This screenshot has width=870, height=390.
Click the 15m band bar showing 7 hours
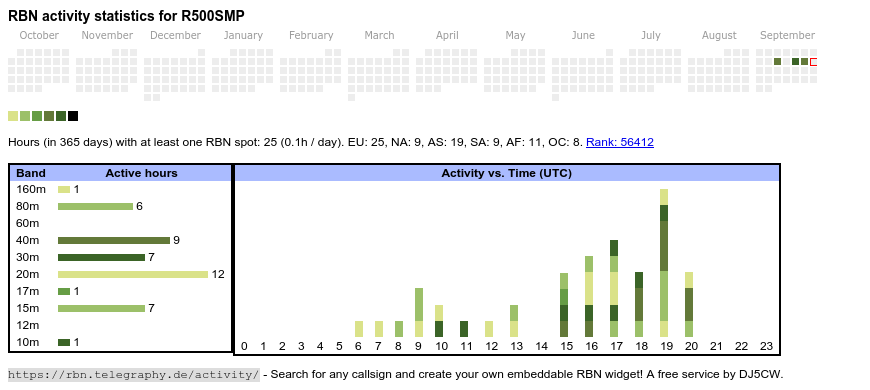click(102, 308)
